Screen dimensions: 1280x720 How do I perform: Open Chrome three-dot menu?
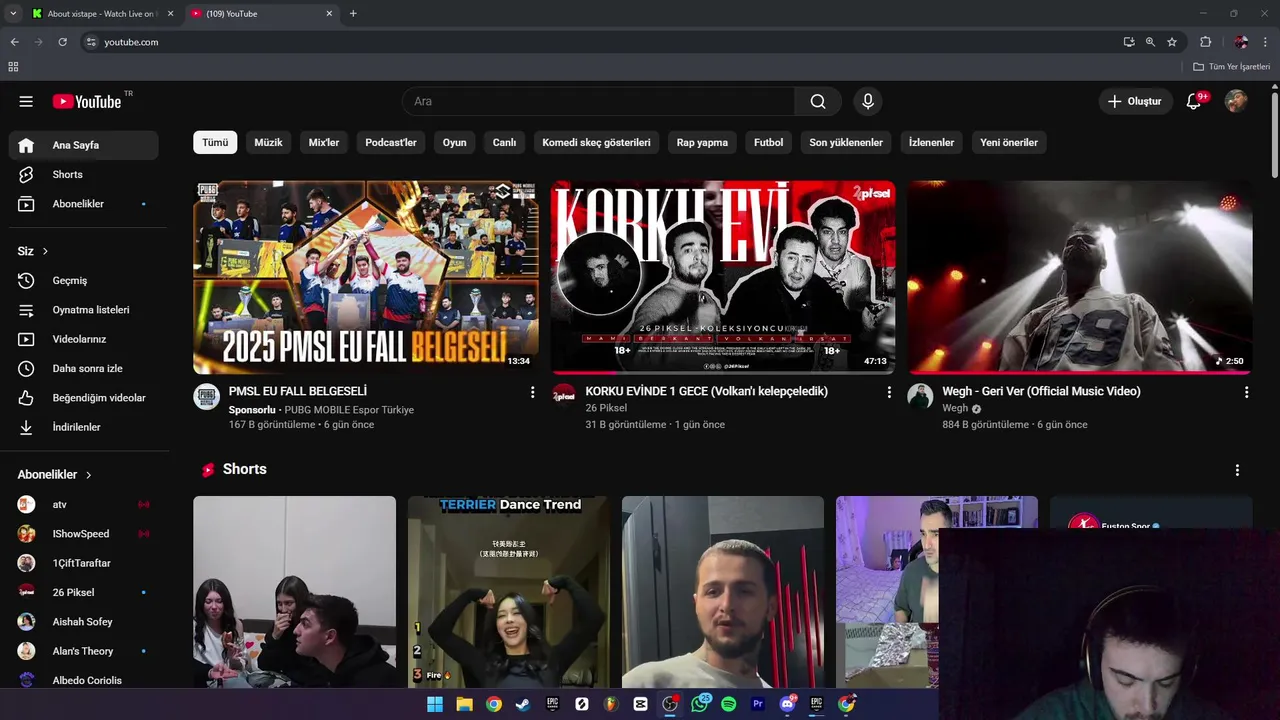(x=1266, y=42)
